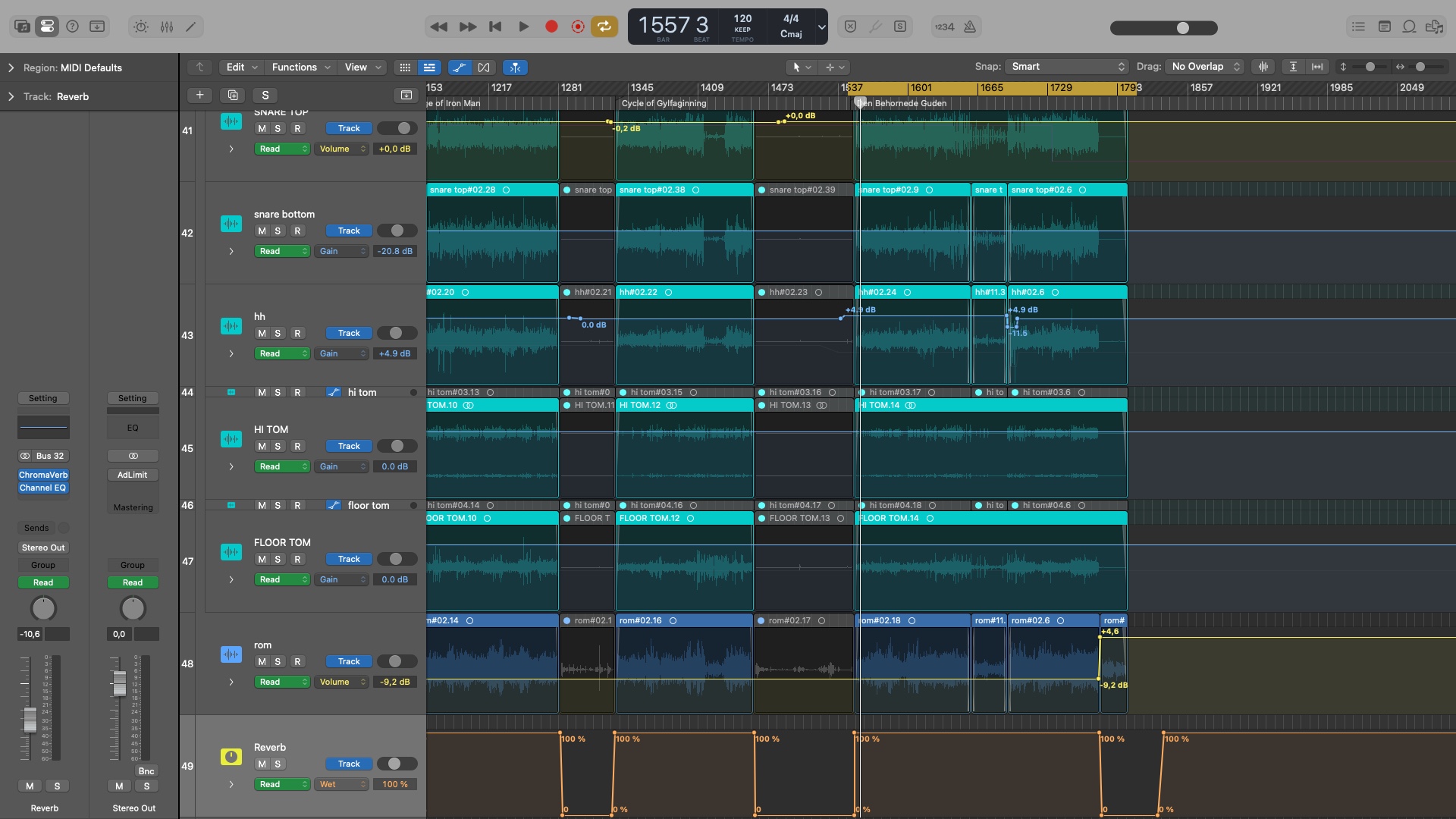1456x819 pixels.
Task: Click ChromaVerb plugin slot
Action: point(43,475)
